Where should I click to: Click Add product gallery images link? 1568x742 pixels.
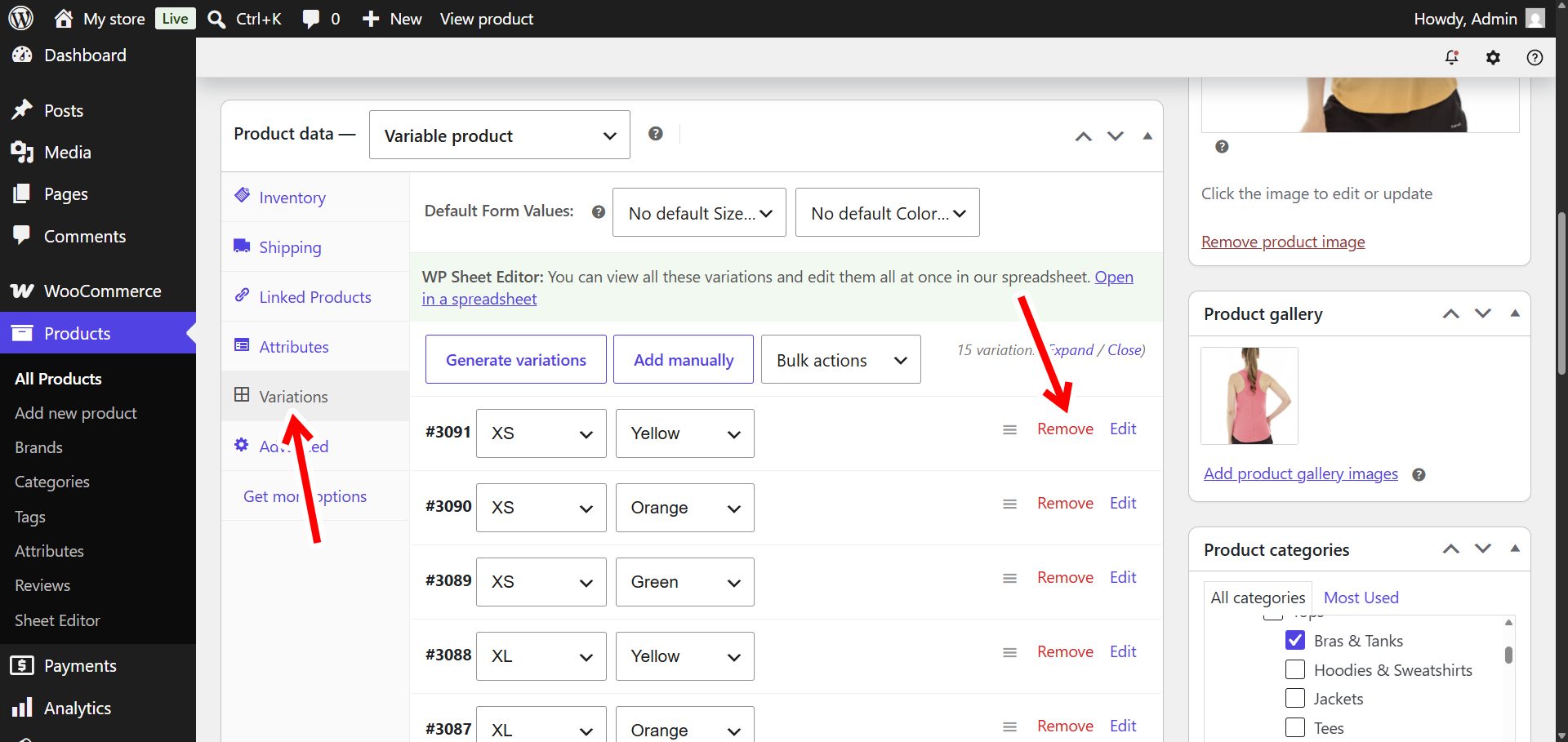(1301, 473)
